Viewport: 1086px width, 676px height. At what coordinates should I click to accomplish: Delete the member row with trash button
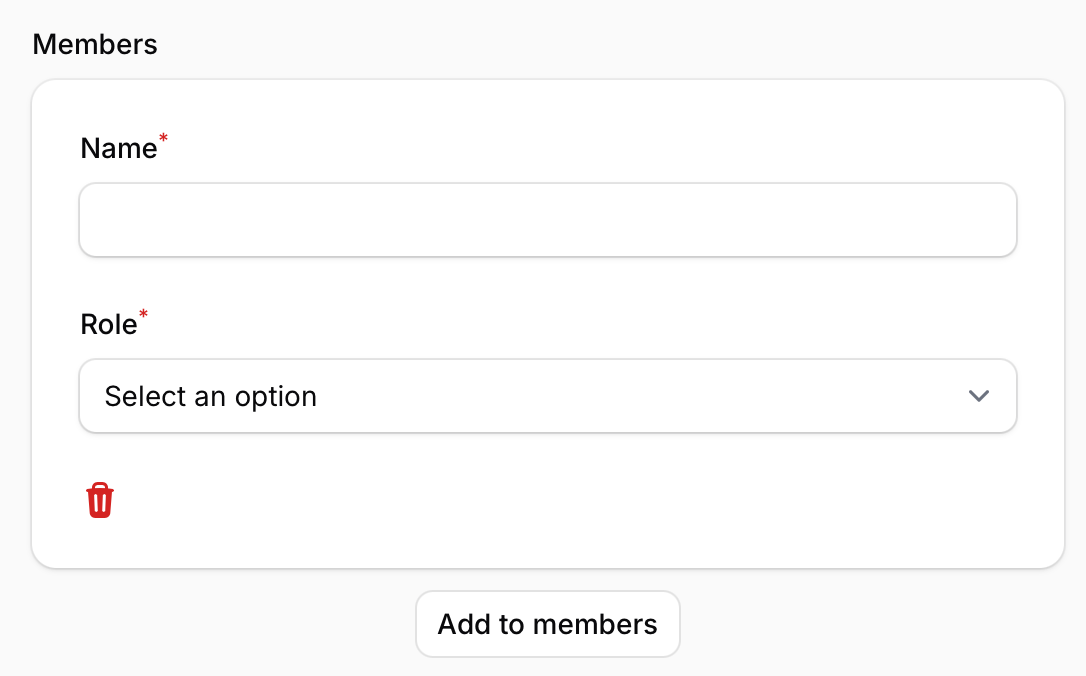pos(100,500)
